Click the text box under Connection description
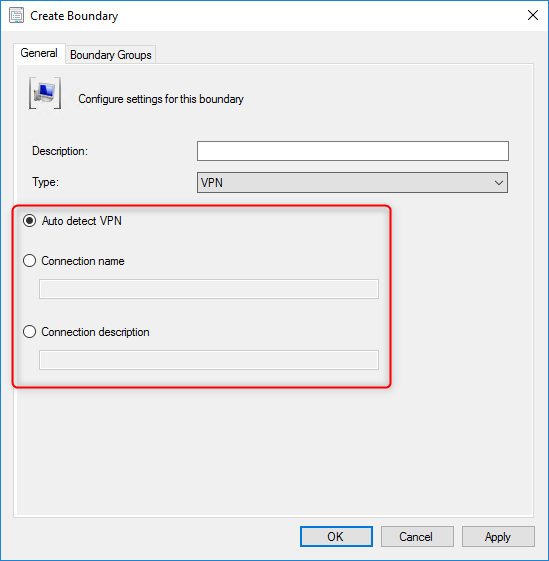The image size is (549, 561). 209,360
